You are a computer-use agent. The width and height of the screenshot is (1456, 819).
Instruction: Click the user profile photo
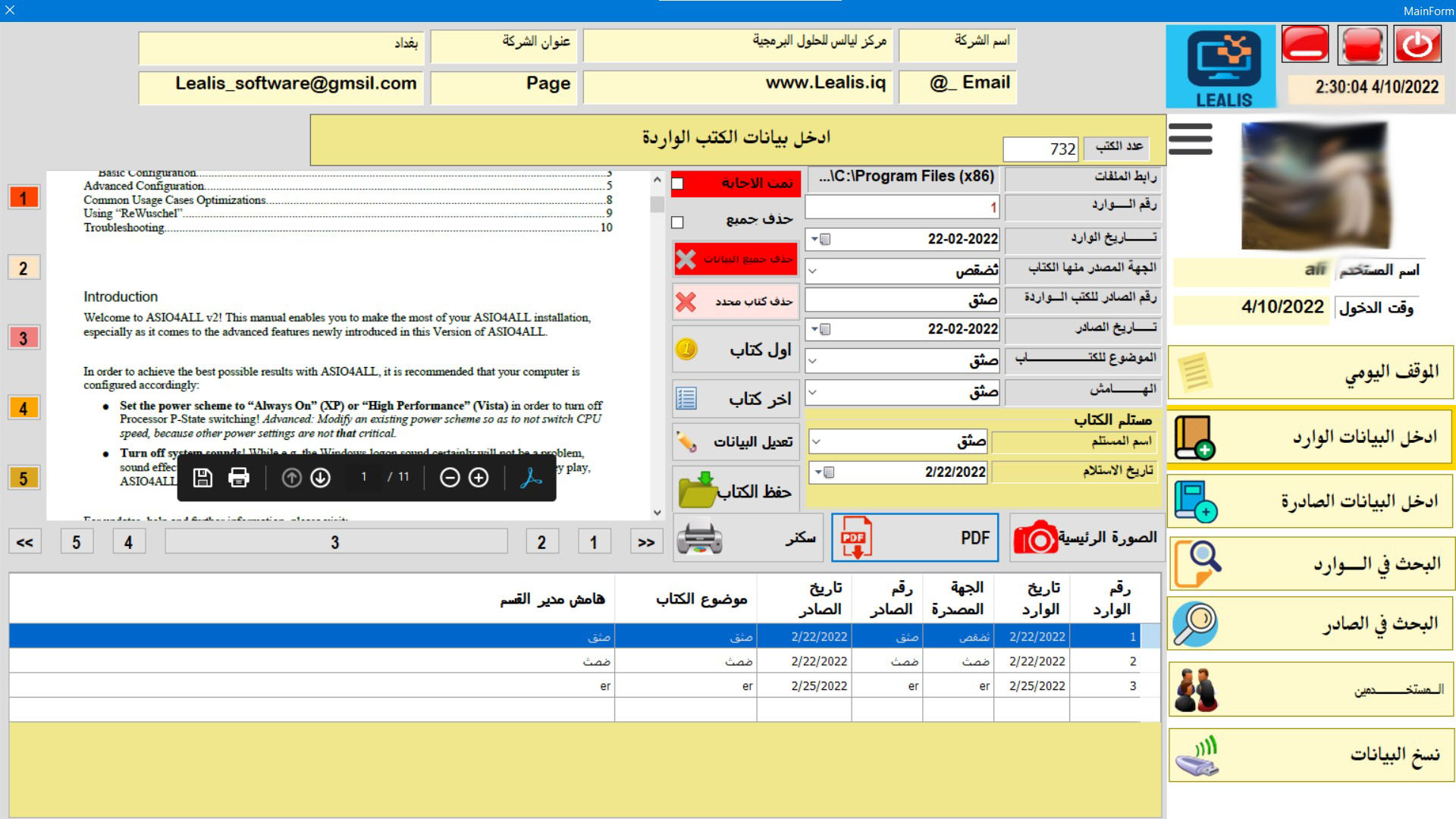pyautogui.click(x=1315, y=187)
